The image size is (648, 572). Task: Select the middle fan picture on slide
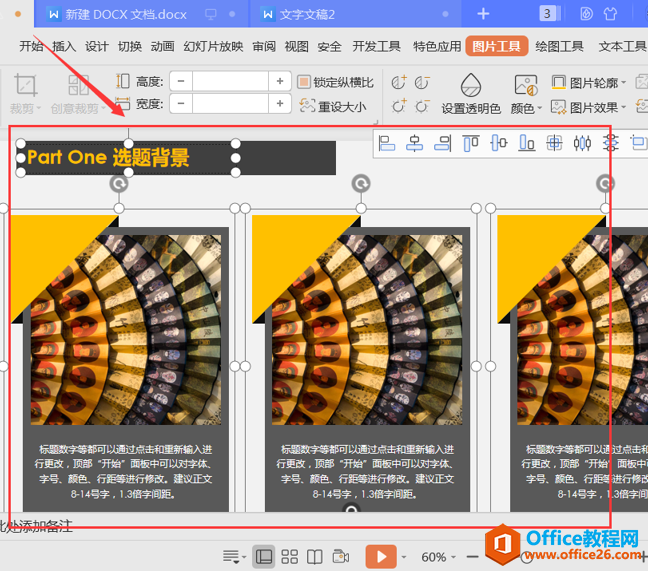click(367, 330)
